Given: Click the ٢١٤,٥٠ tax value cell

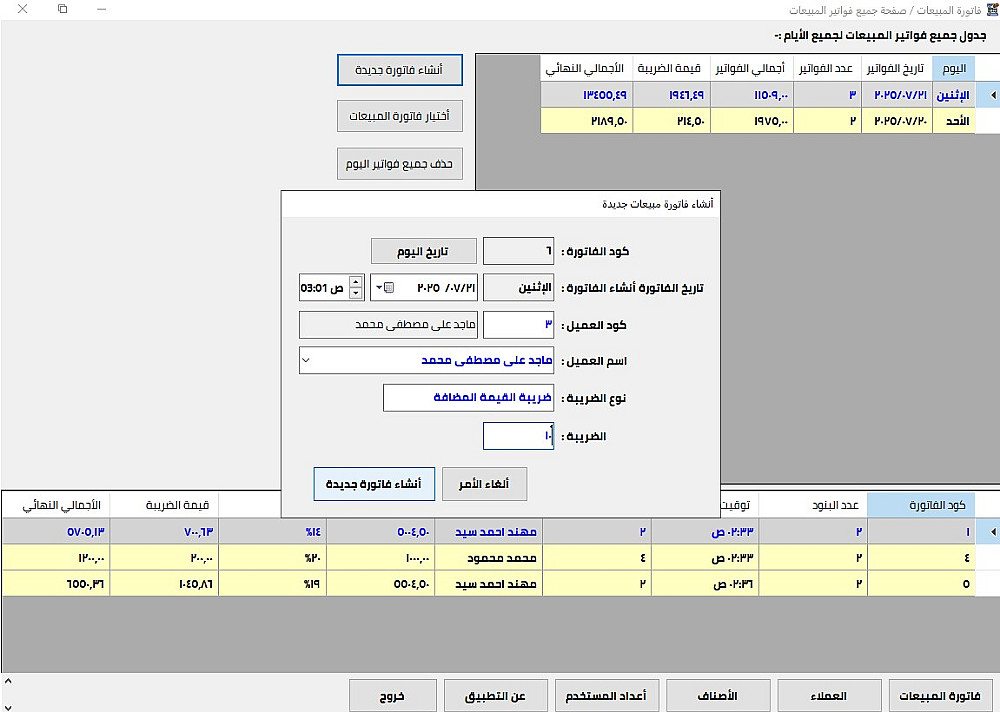Looking at the screenshot, I should click(x=672, y=121).
